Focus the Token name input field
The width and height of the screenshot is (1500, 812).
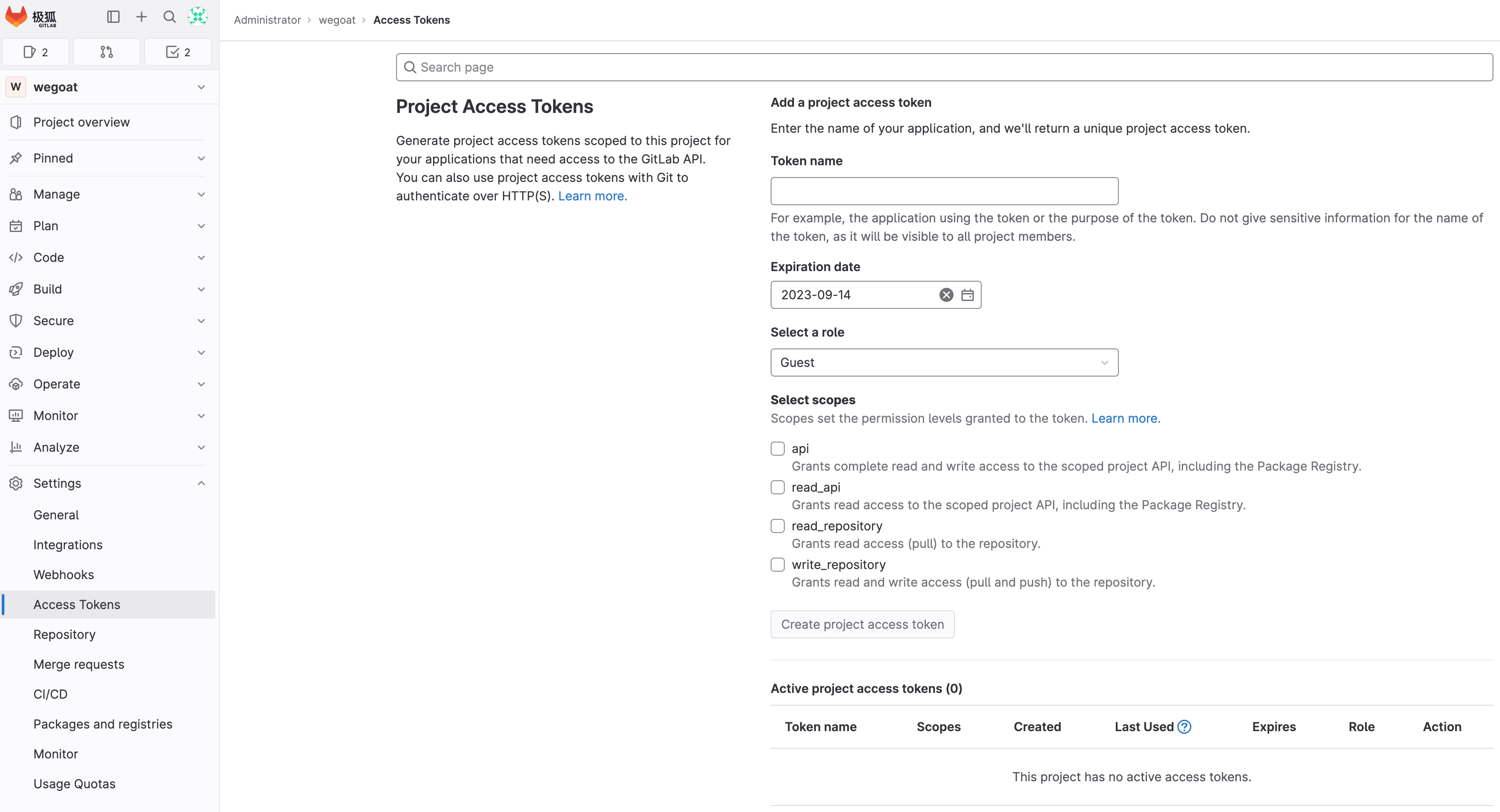(944, 192)
